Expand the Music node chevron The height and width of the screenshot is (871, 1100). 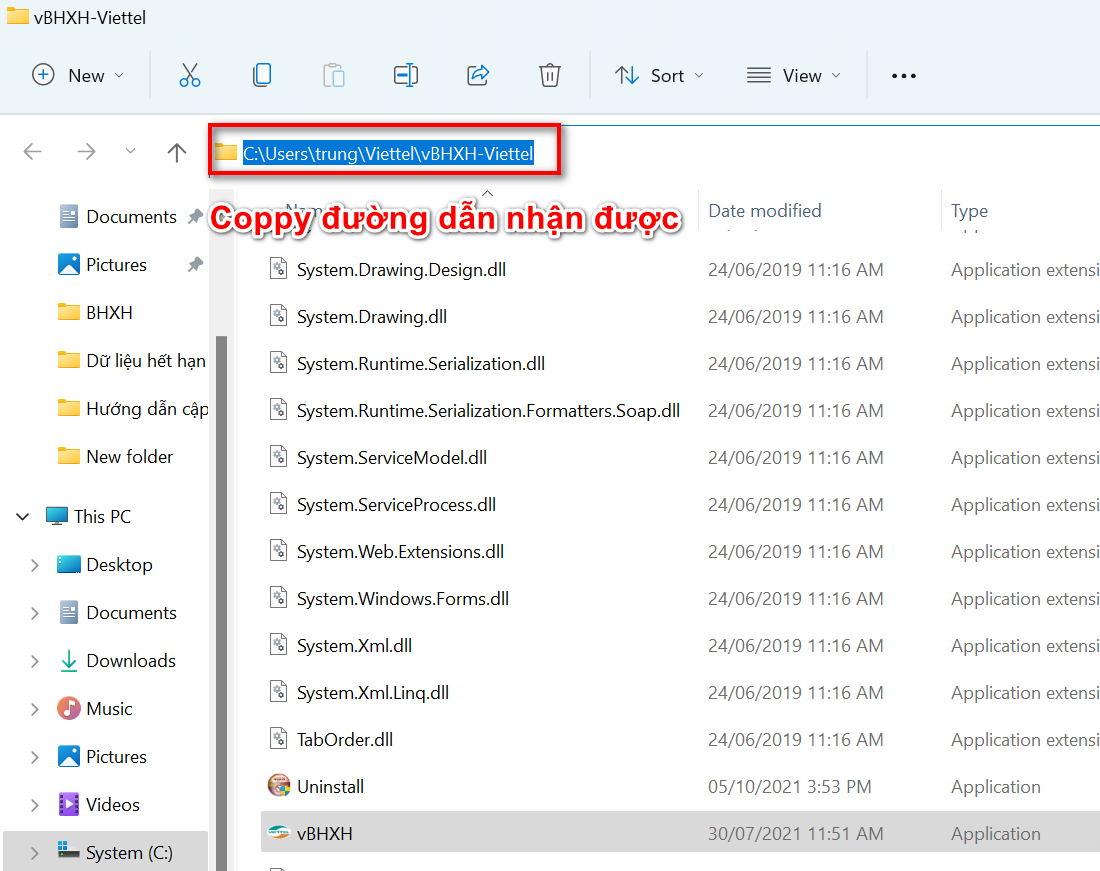(x=34, y=709)
